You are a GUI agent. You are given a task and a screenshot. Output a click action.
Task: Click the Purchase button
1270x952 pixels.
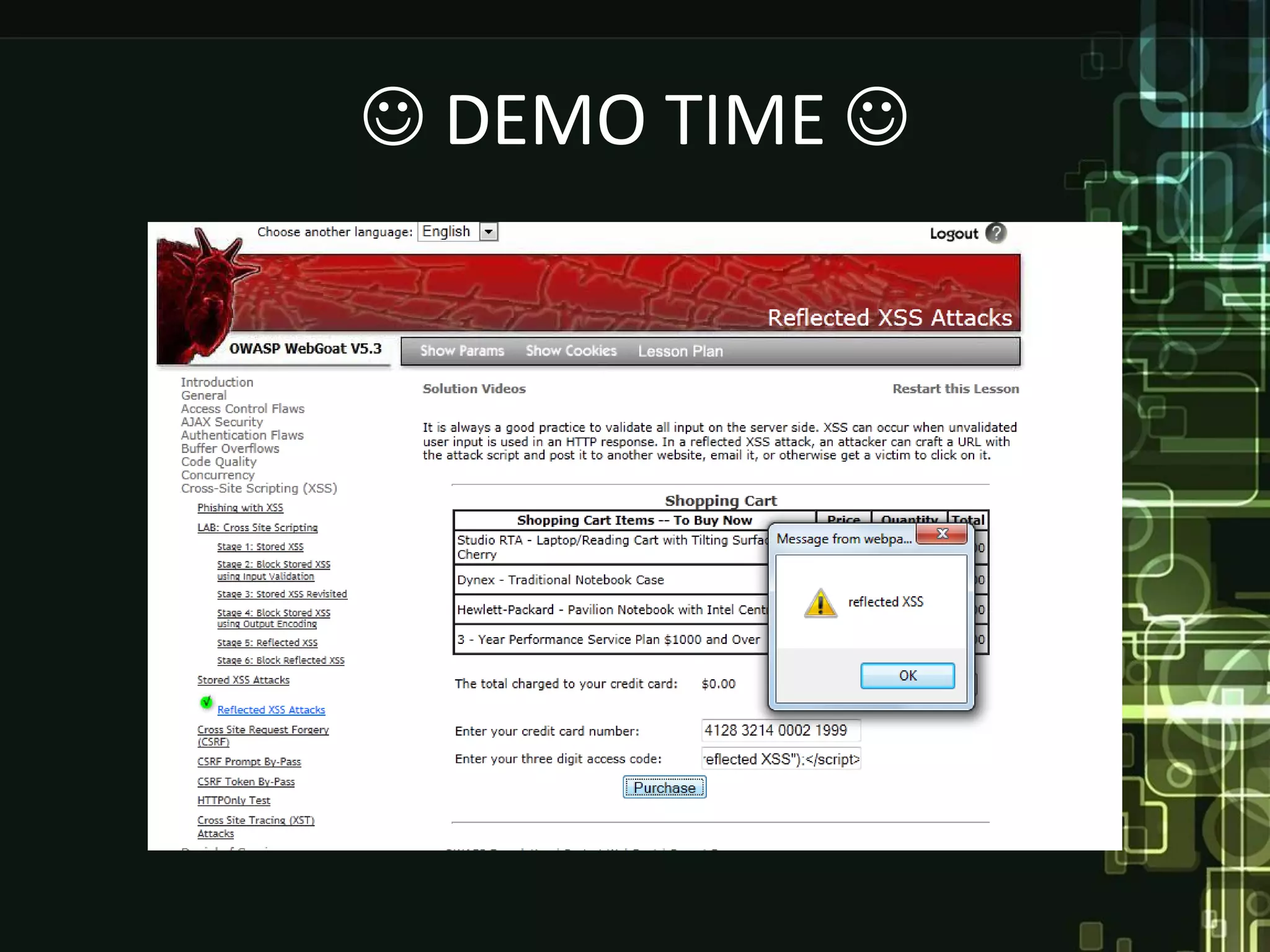[x=664, y=788]
